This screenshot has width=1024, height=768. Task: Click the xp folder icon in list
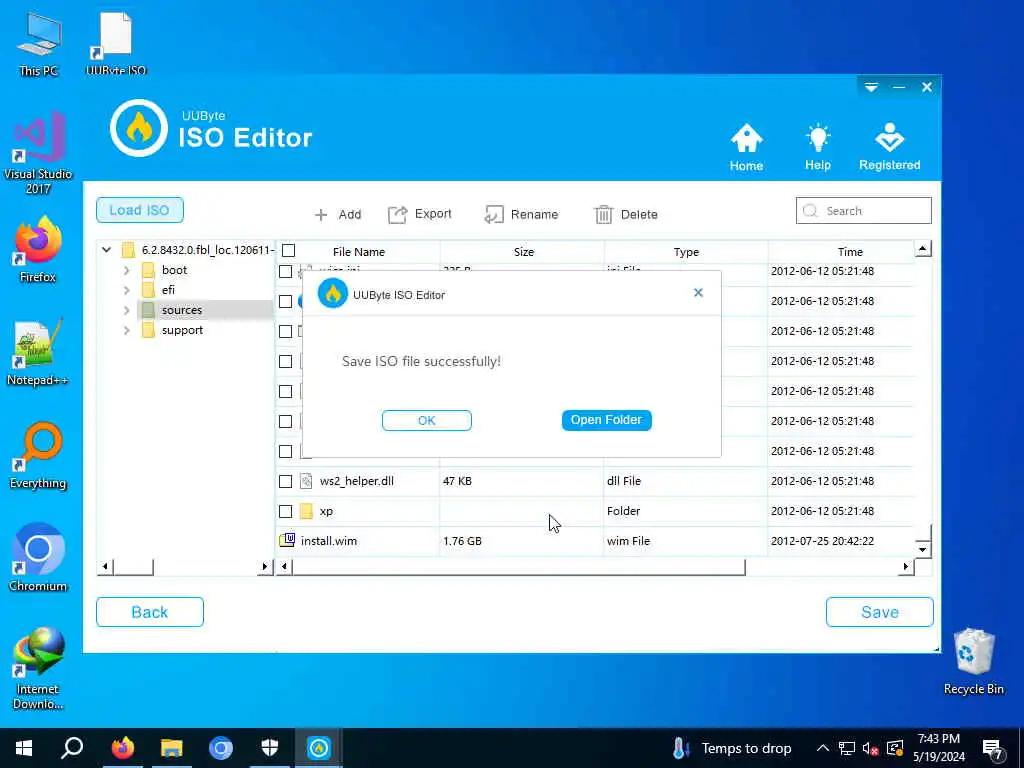click(x=306, y=511)
